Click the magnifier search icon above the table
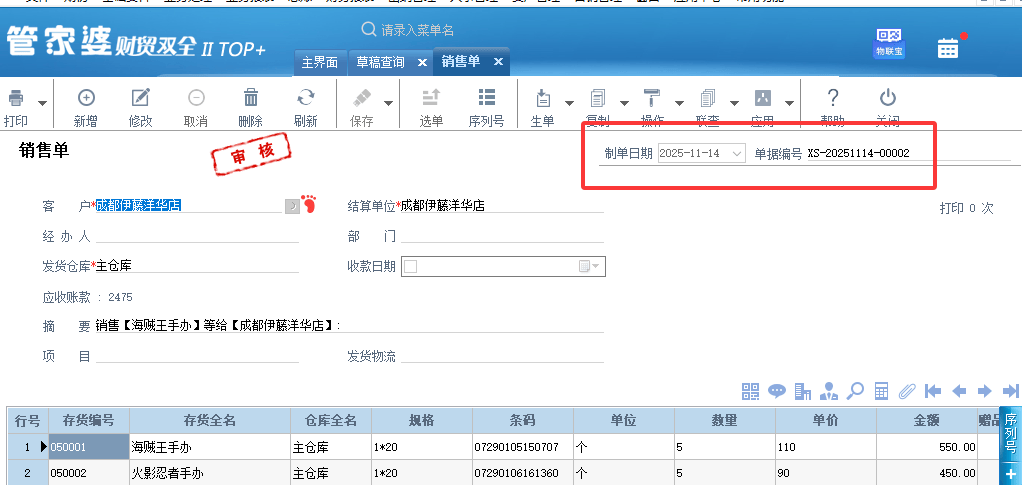1022x485 pixels. pyautogui.click(x=855, y=391)
